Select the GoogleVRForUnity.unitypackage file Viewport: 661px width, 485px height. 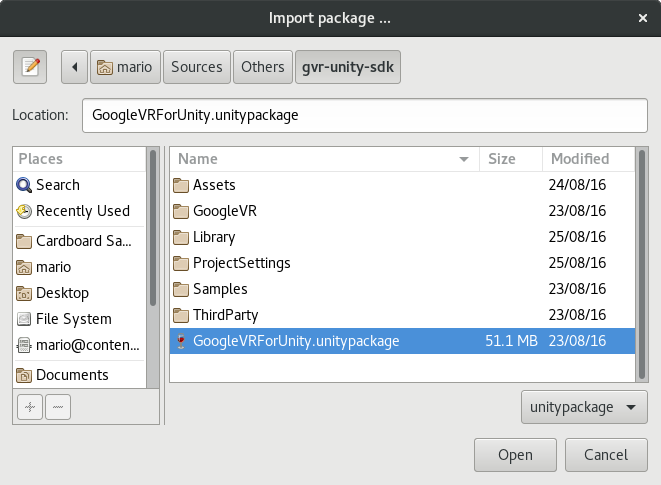click(x=296, y=341)
